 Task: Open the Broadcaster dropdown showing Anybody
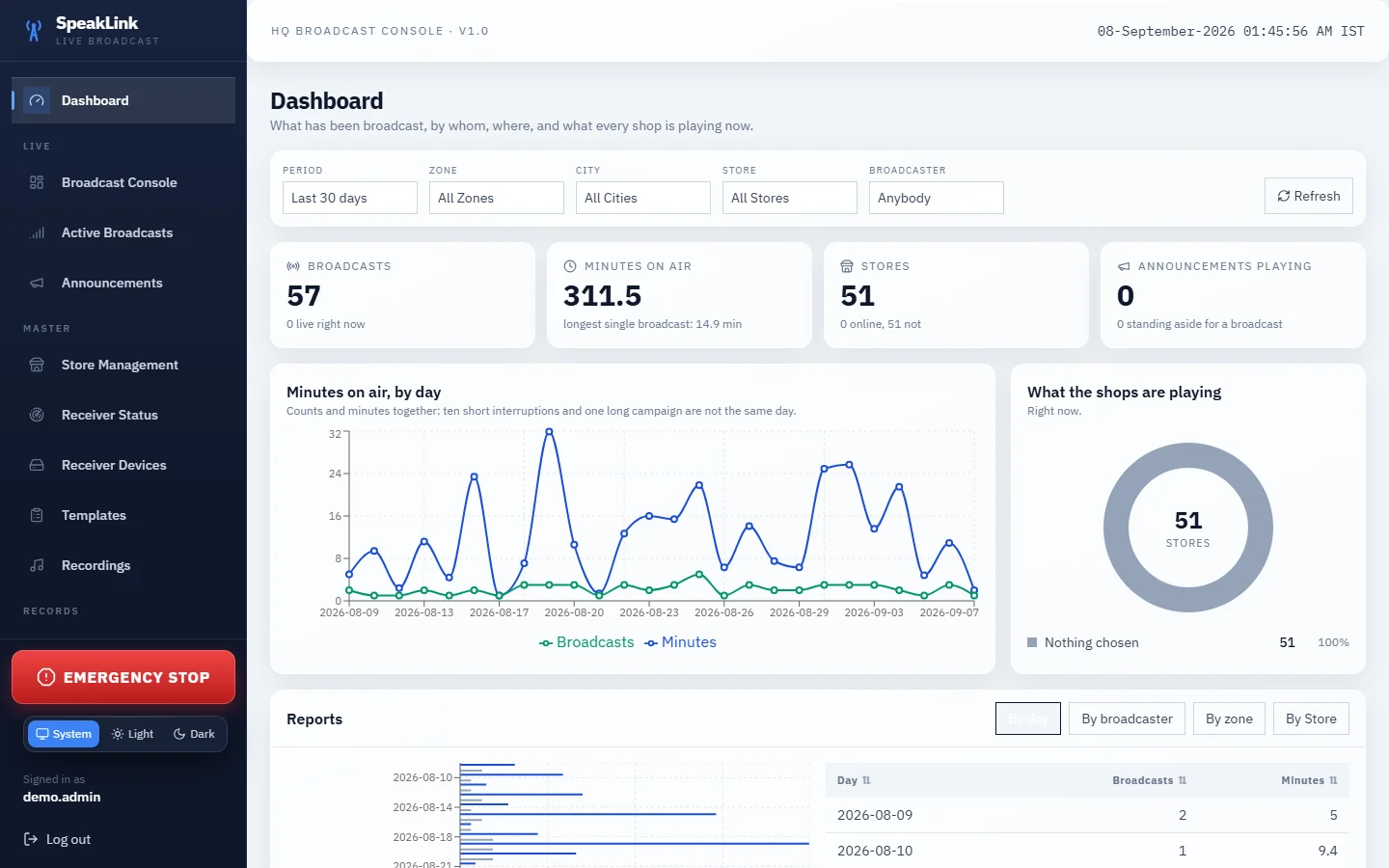point(937,198)
